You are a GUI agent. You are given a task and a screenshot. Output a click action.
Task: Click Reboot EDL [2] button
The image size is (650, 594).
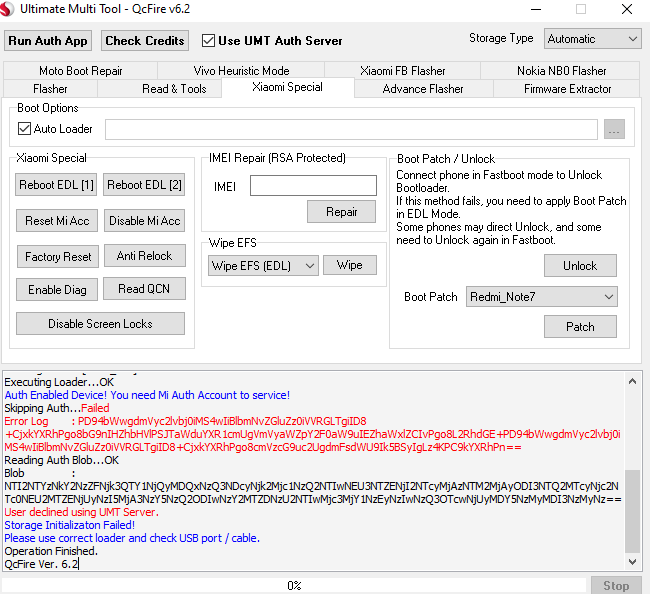click(x=144, y=184)
